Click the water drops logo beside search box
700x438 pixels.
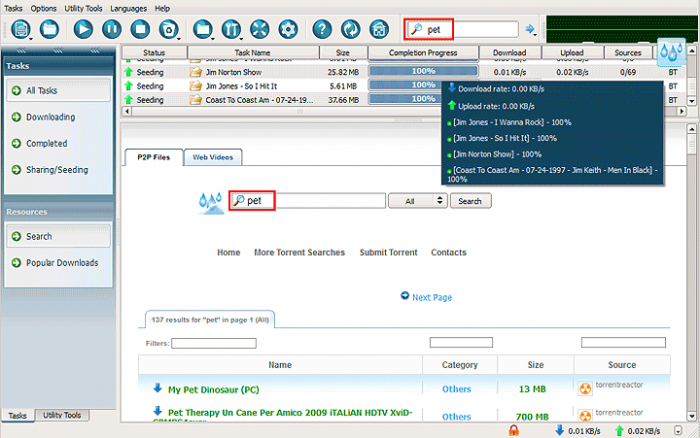[211, 203]
